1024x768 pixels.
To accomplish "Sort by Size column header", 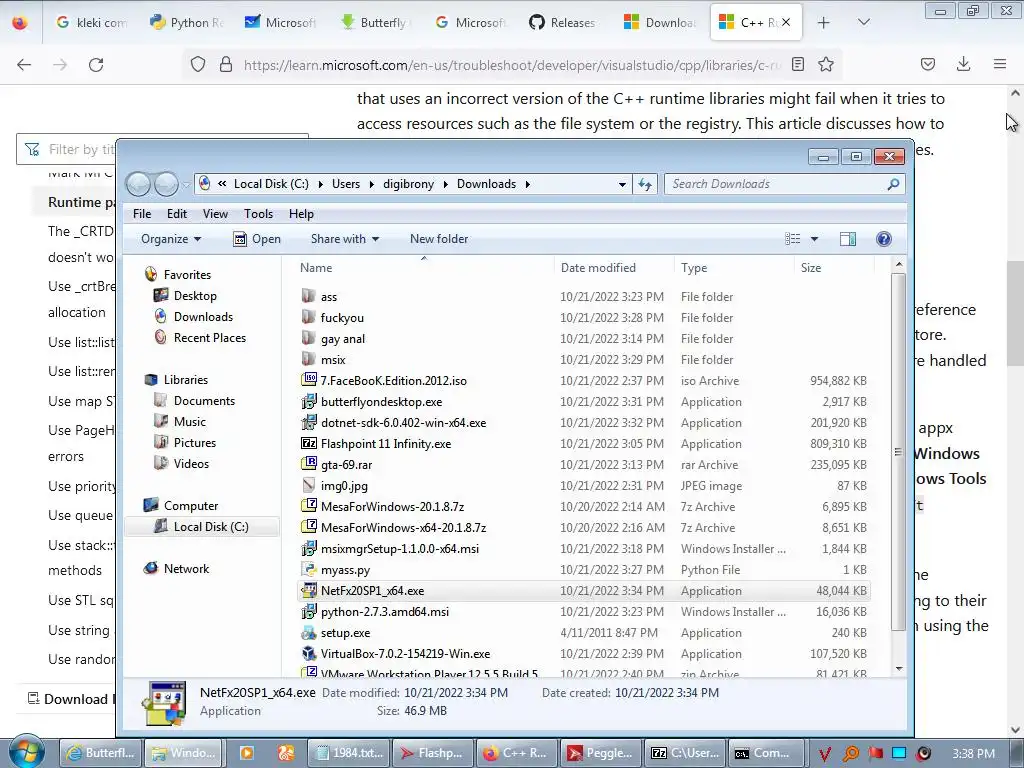I will tap(833, 268).
